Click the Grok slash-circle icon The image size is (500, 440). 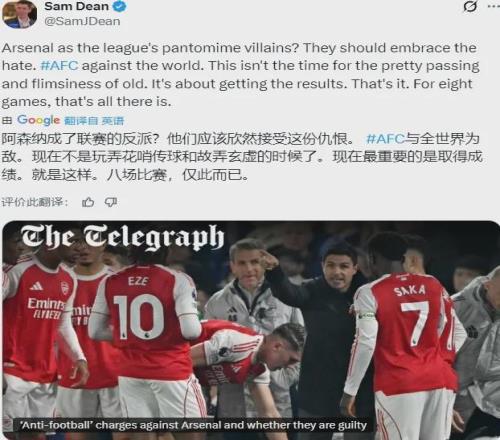pyautogui.click(x=470, y=7)
